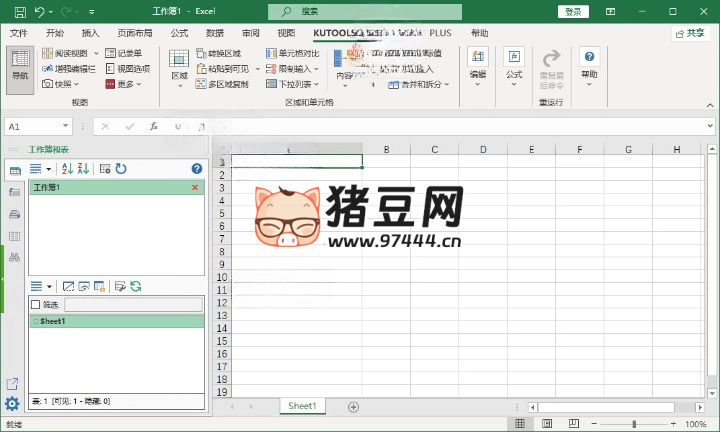The image size is (720, 432).
Task: Toggle the 导航 navigation pane button
Action: (x=20, y=70)
